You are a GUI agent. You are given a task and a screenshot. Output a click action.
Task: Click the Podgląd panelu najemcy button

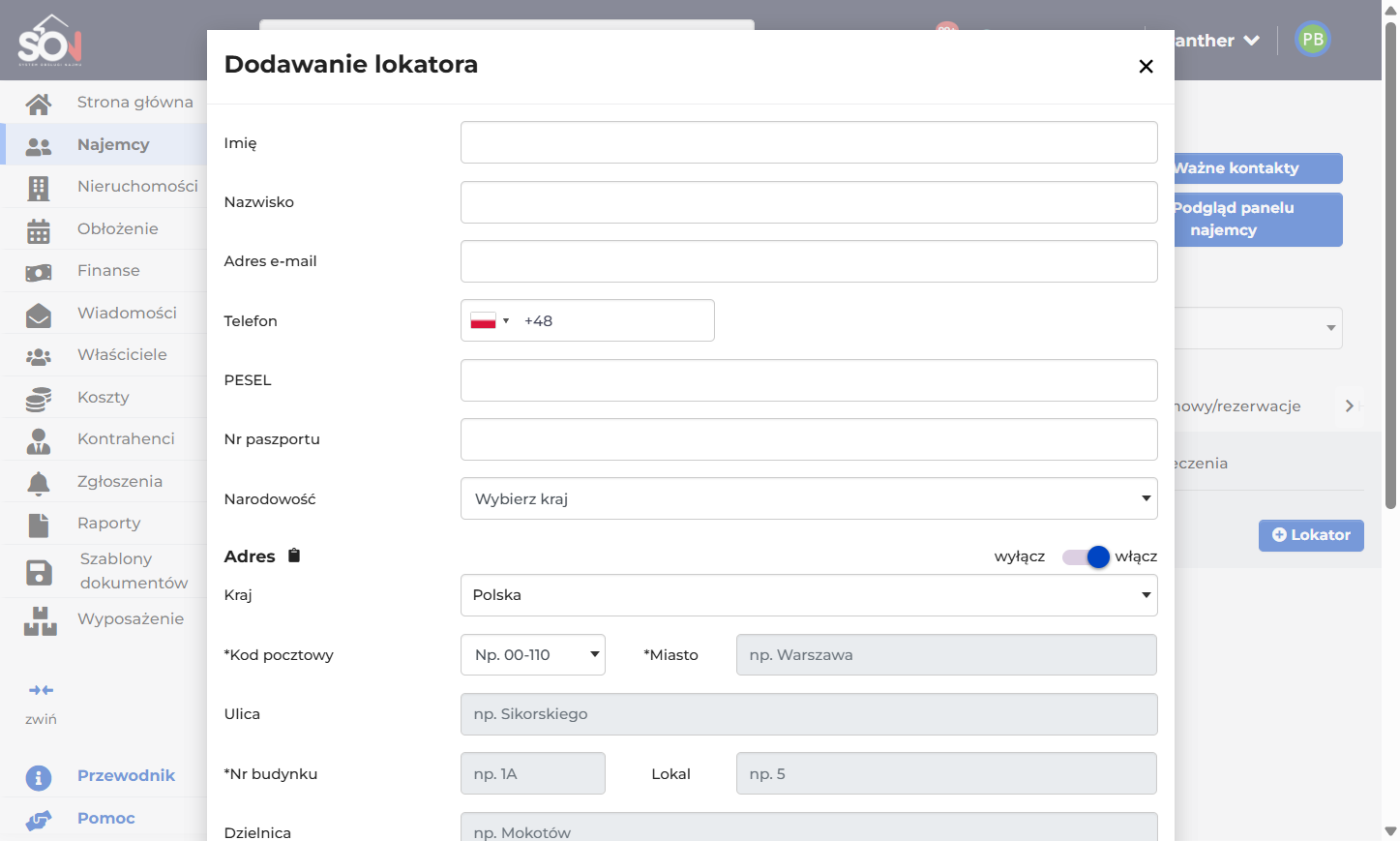point(1258,220)
